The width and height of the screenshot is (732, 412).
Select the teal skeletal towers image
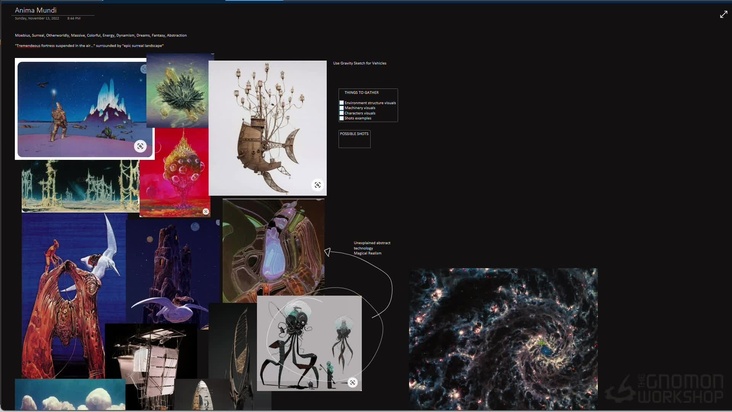[80, 187]
